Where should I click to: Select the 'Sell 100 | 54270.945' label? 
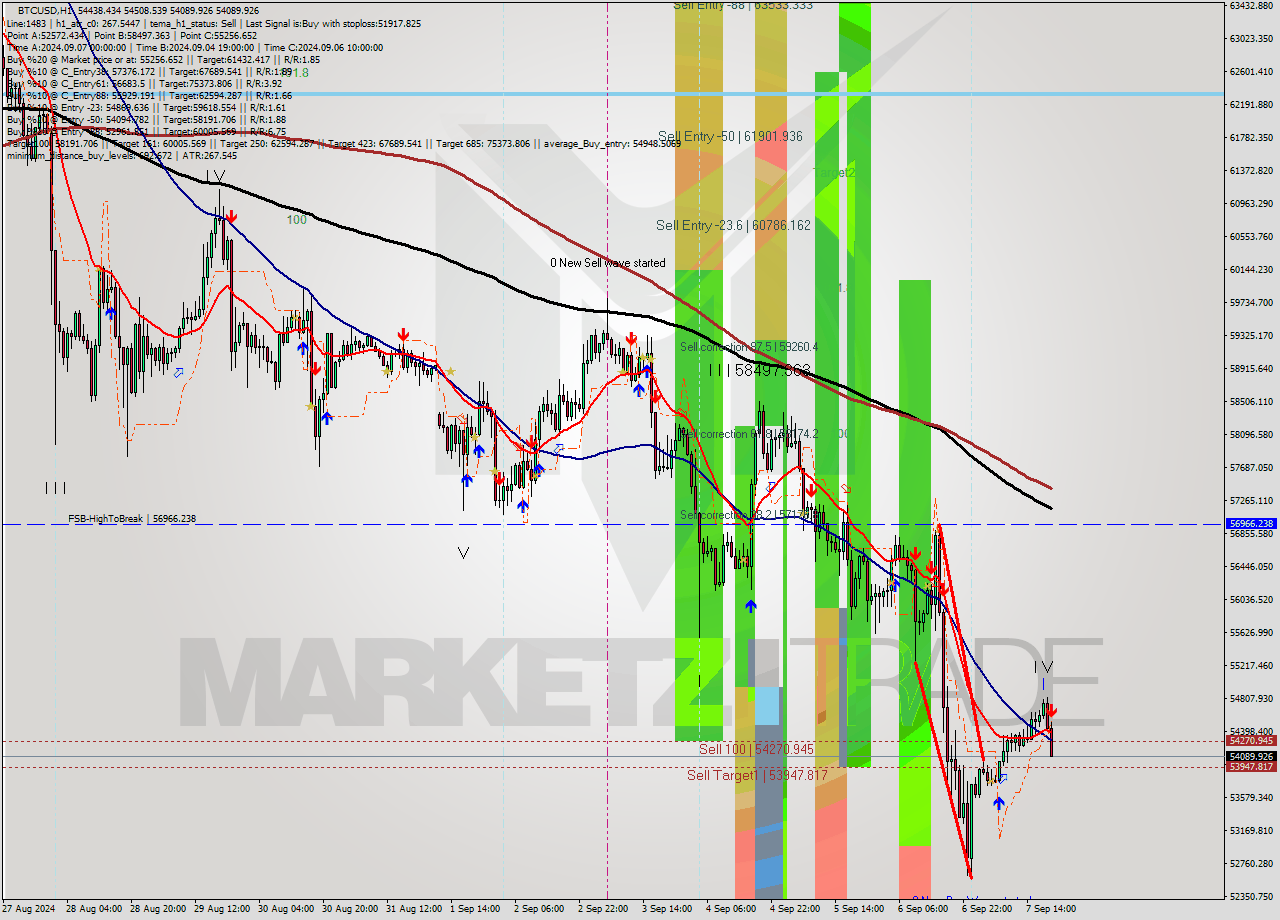click(x=756, y=749)
